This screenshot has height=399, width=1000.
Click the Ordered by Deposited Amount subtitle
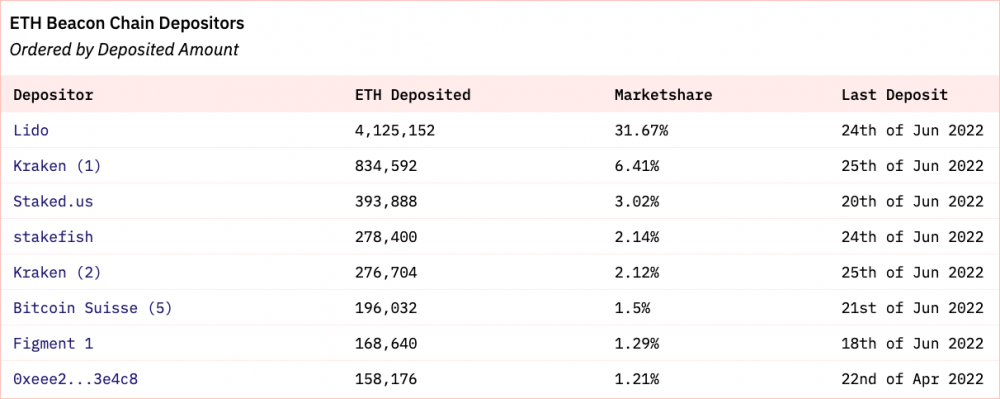(x=124, y=50)
